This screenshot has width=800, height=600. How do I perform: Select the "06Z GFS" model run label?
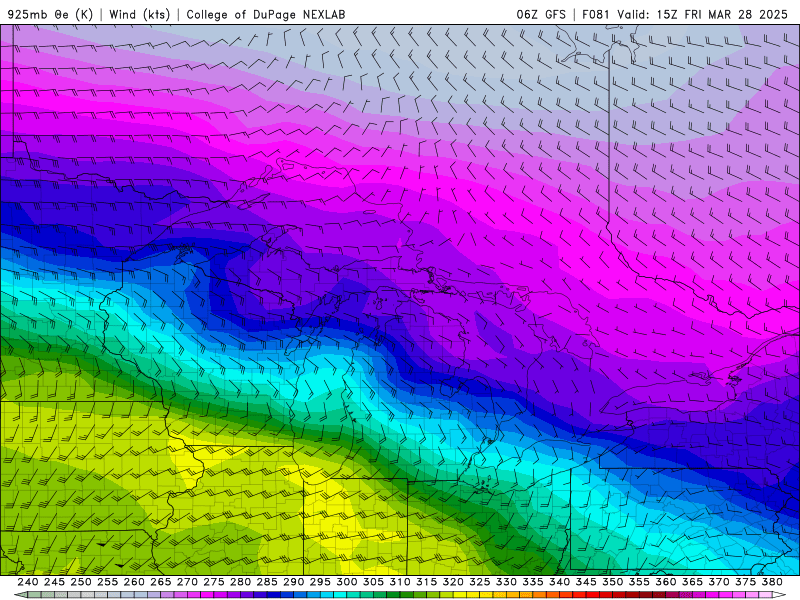pos(541,14)
